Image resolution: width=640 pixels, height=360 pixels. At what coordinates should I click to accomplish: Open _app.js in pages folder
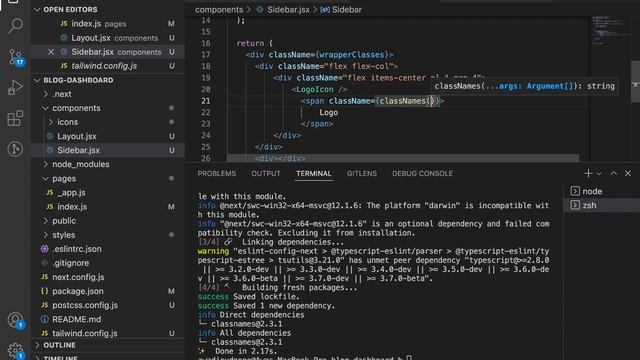pos(108,192)
